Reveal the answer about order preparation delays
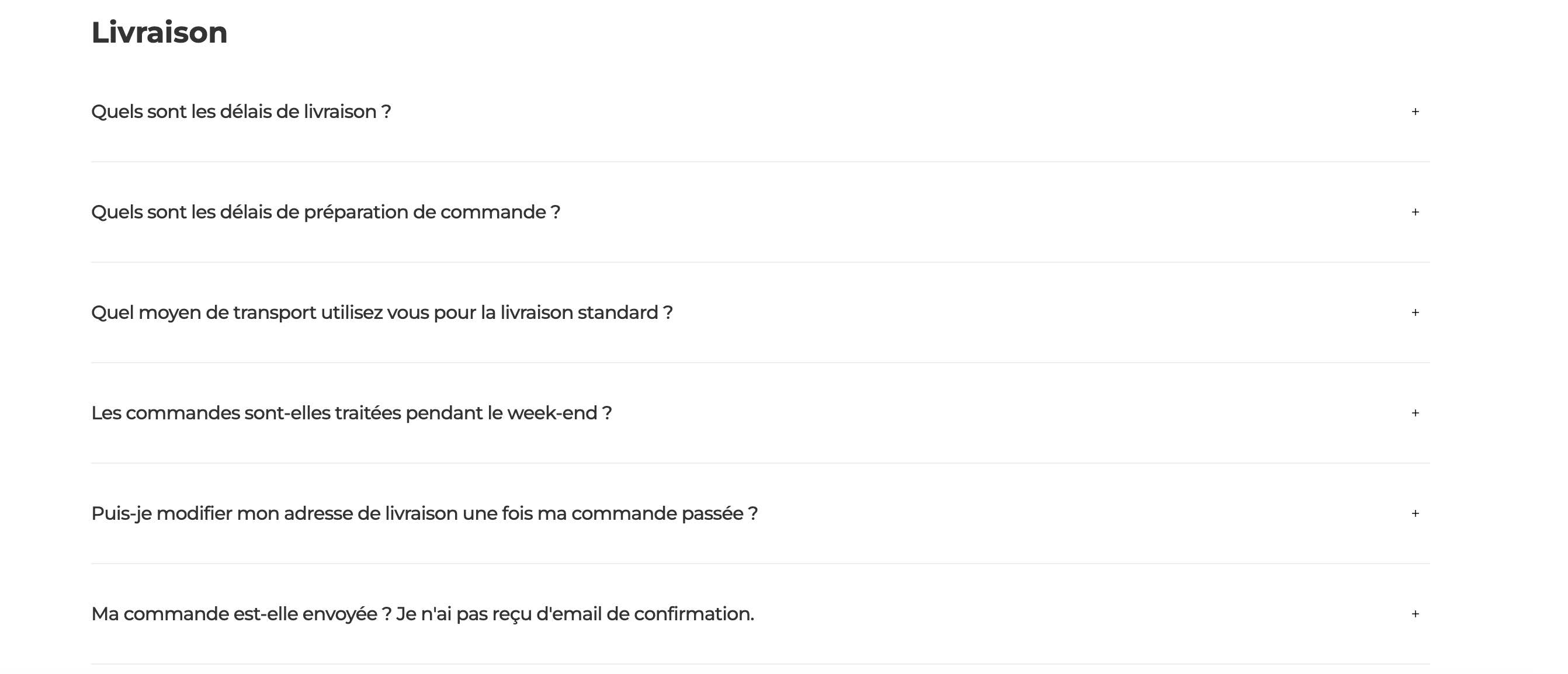This screenshot has height=674, width=1568. pyautogui.click(x=325, y=212)
